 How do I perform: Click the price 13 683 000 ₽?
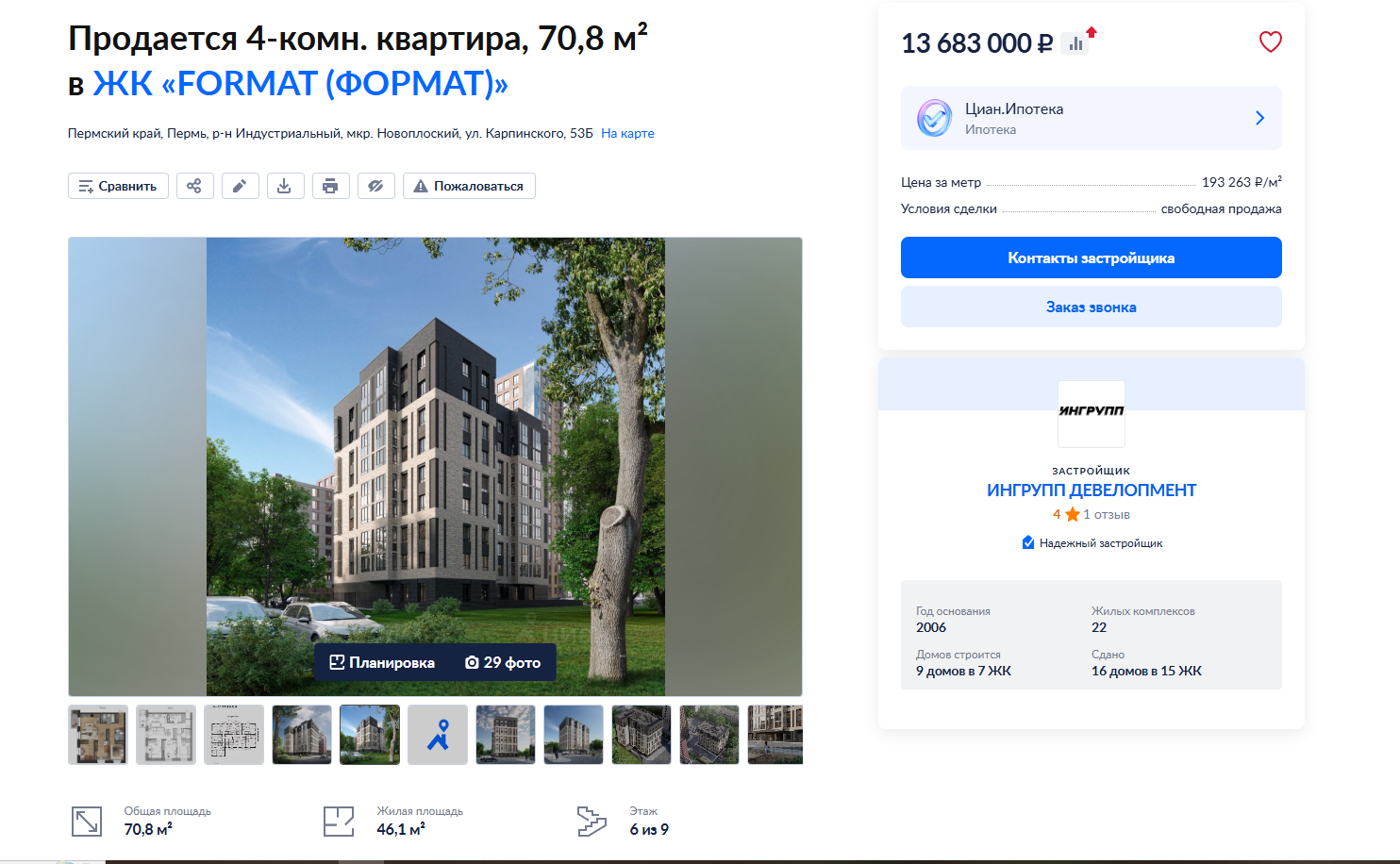(977, 43)
